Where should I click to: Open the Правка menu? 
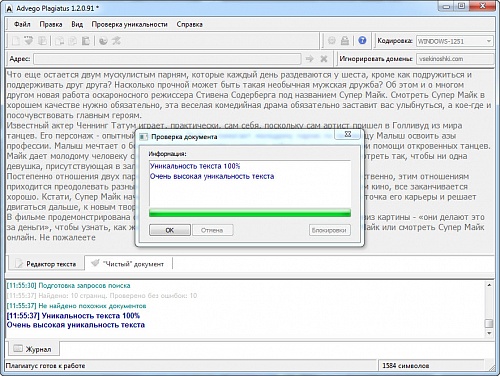tap(51, 24)
